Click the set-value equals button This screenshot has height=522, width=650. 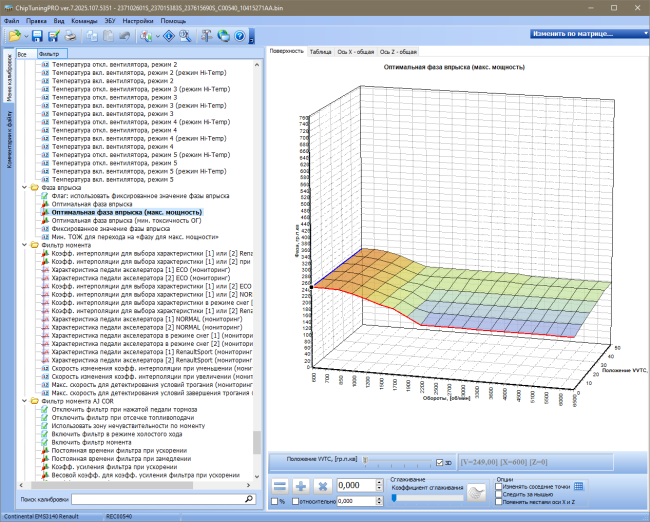(280, 486)
